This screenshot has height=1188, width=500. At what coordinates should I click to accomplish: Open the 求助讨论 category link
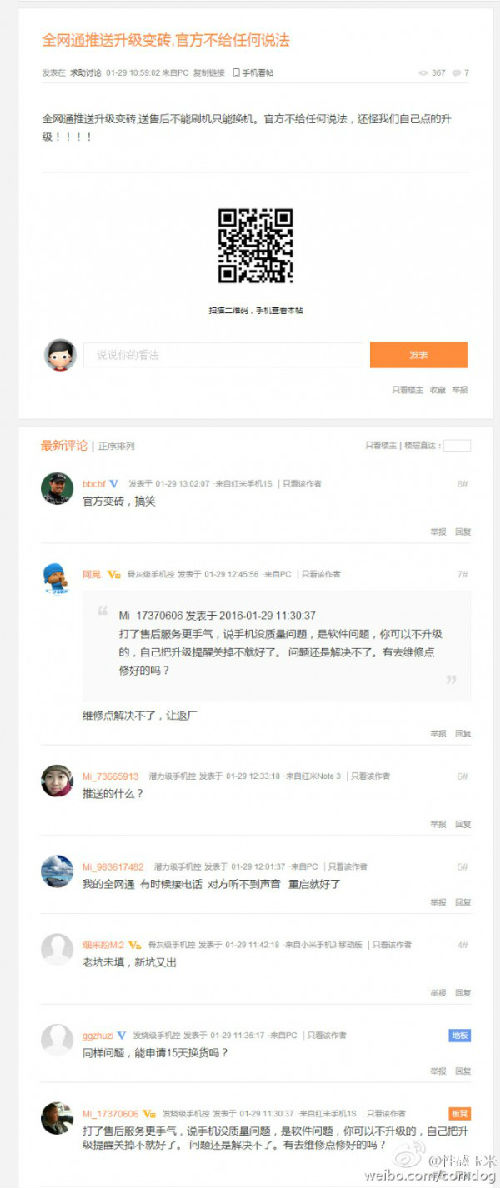[86, 73]
